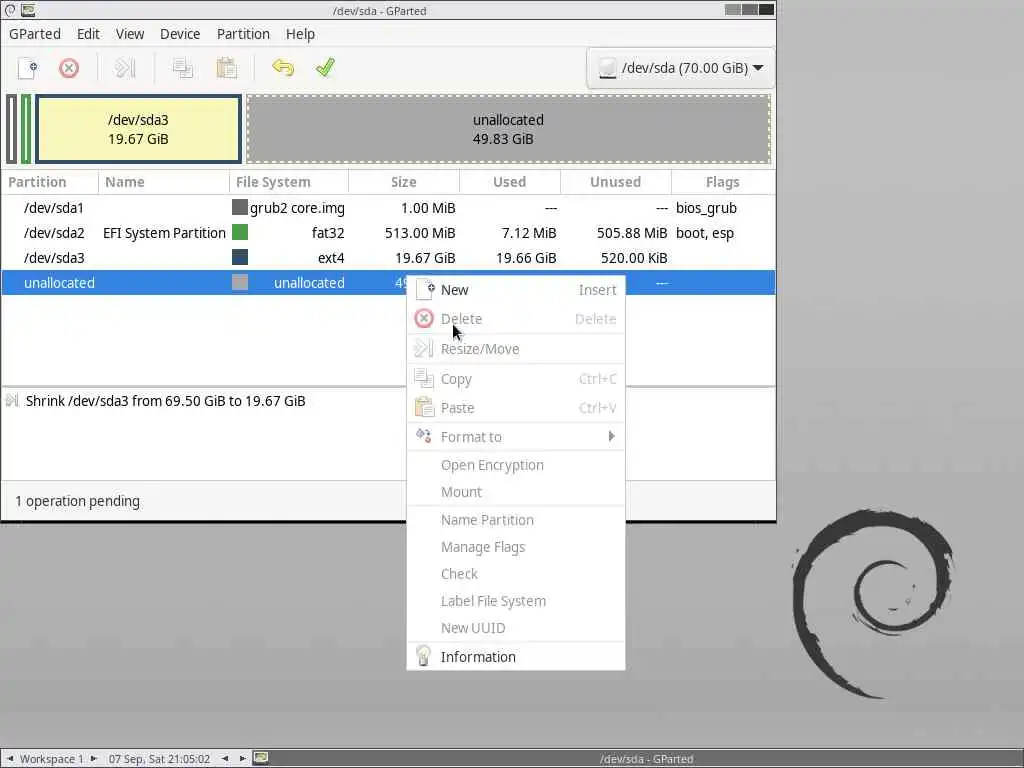
Task: Open the /dev/sda (70.00 GiB) device selector
Action: click(x=680, y=68)
